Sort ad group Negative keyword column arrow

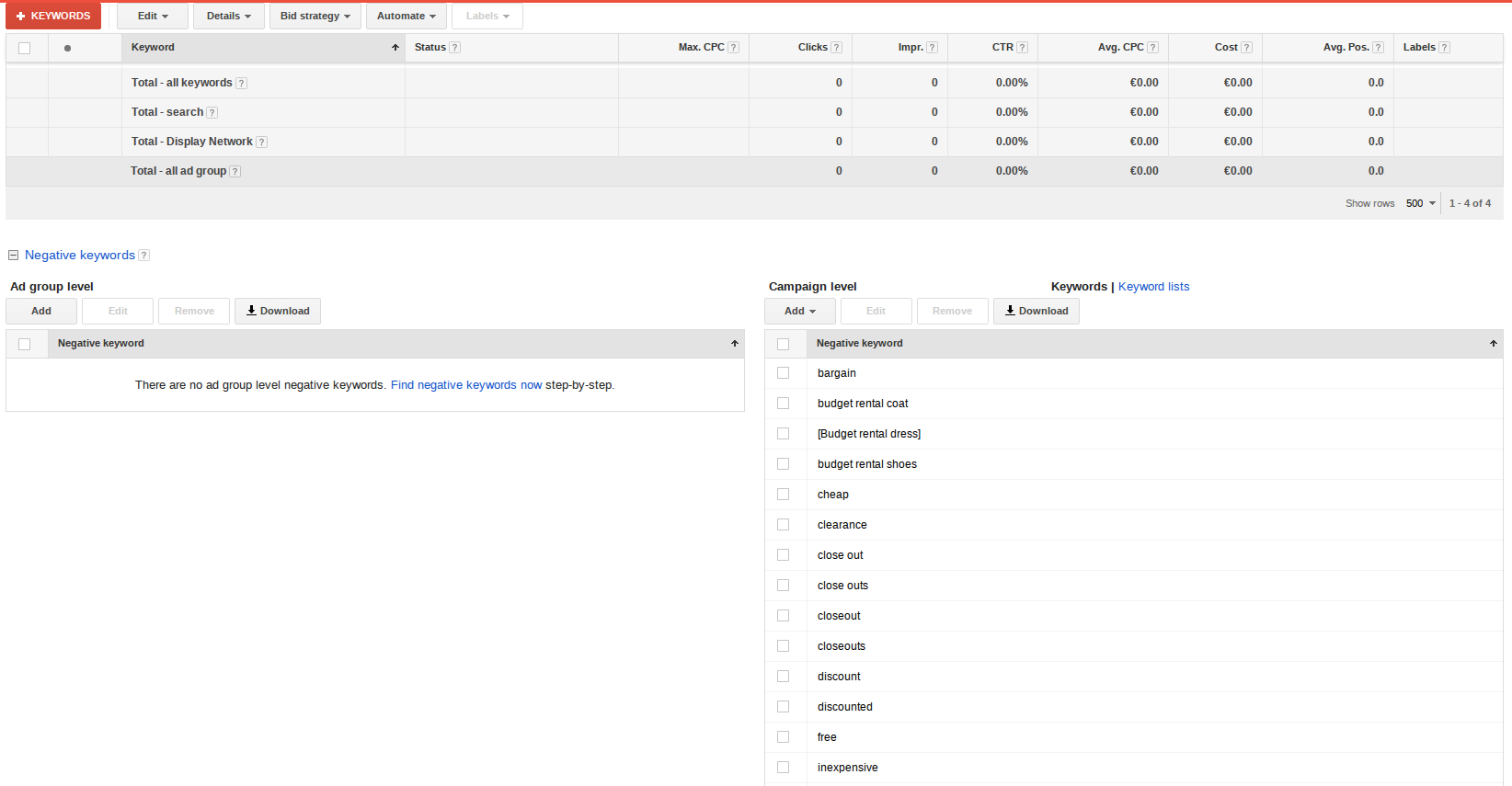(735, 344)
